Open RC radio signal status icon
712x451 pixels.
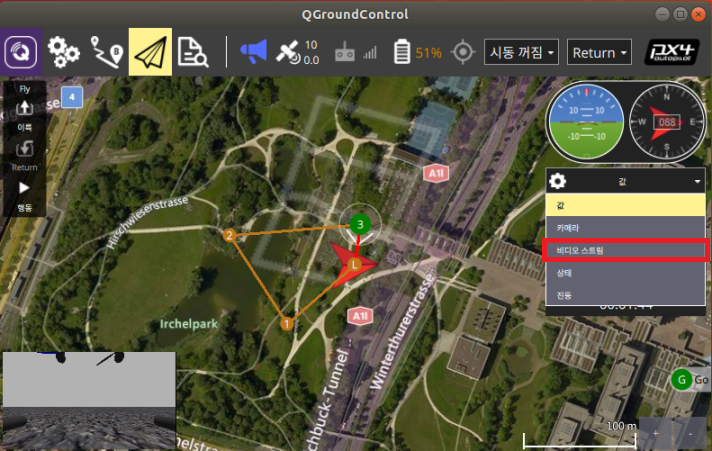tap(356, 52)
